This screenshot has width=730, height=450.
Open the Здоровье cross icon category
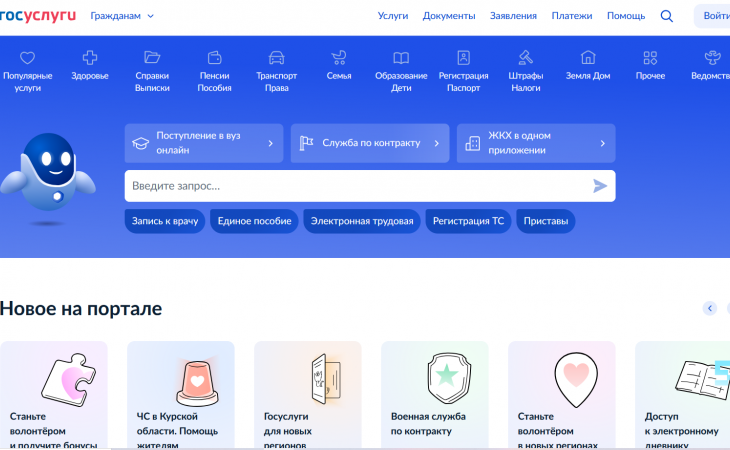pos(90,58)
